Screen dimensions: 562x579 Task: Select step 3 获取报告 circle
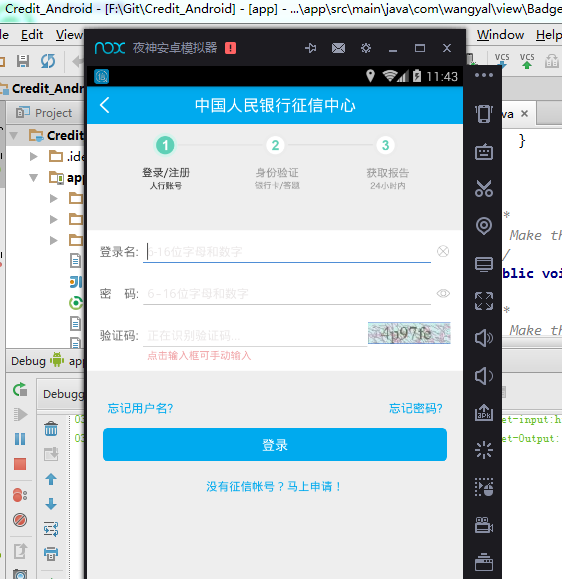coord(385,145)
